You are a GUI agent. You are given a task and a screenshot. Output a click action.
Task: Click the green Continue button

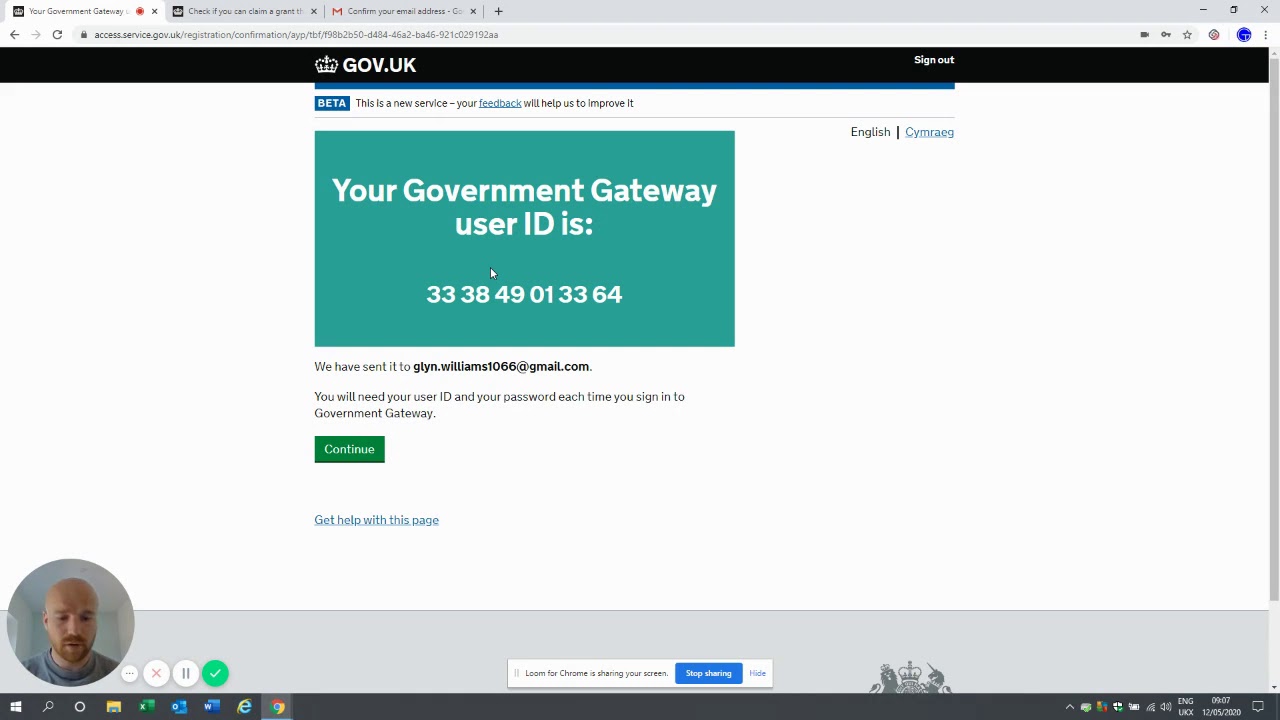(x=349, y=449)
